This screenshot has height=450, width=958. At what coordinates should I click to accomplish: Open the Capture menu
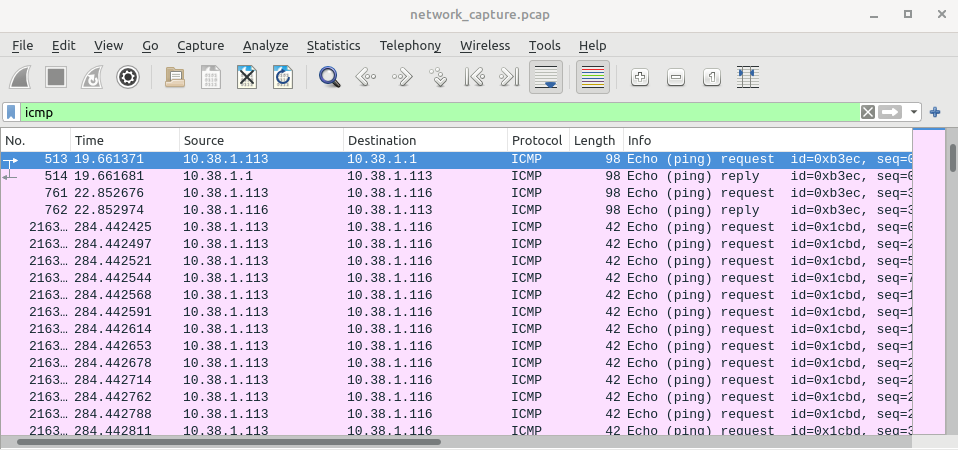(200, 46)
